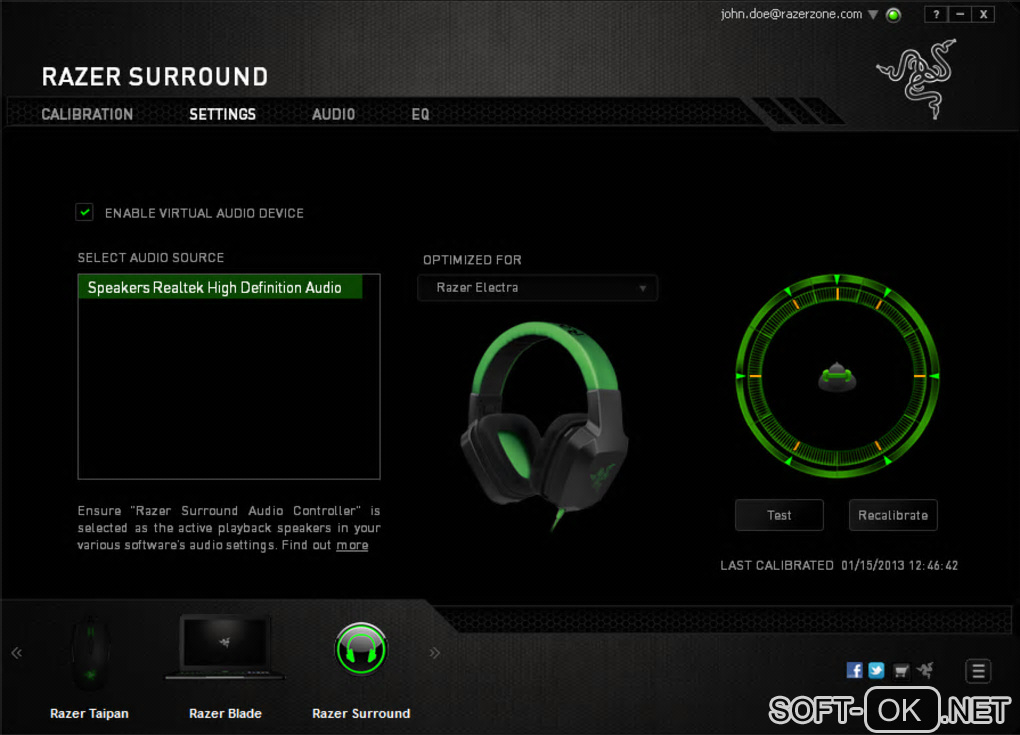Open the account dropdown arrow beside email
Viewport: 1020px width, 735px height.
[873, 14]
